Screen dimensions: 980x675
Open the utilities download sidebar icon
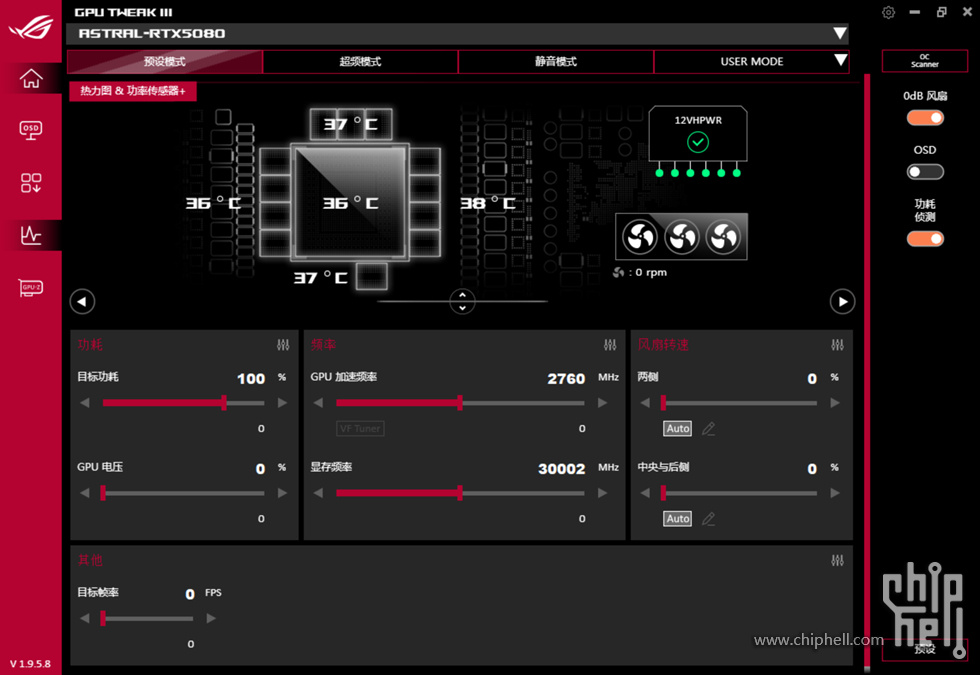coord(31,182)
